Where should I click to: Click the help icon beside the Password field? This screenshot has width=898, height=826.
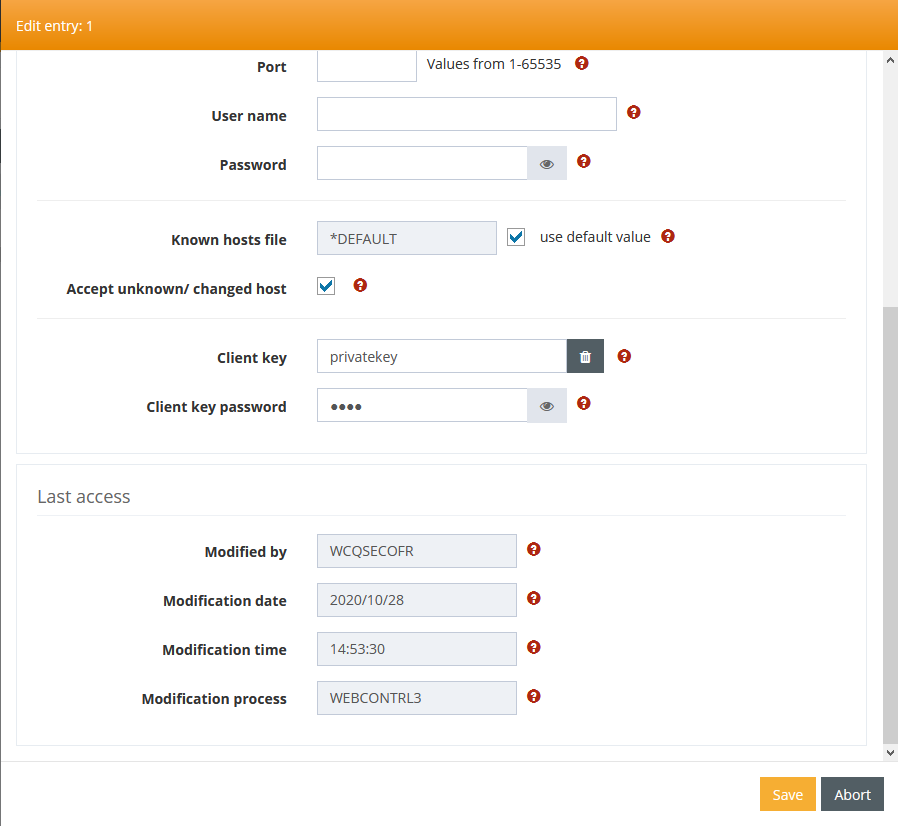coord(584,161)
